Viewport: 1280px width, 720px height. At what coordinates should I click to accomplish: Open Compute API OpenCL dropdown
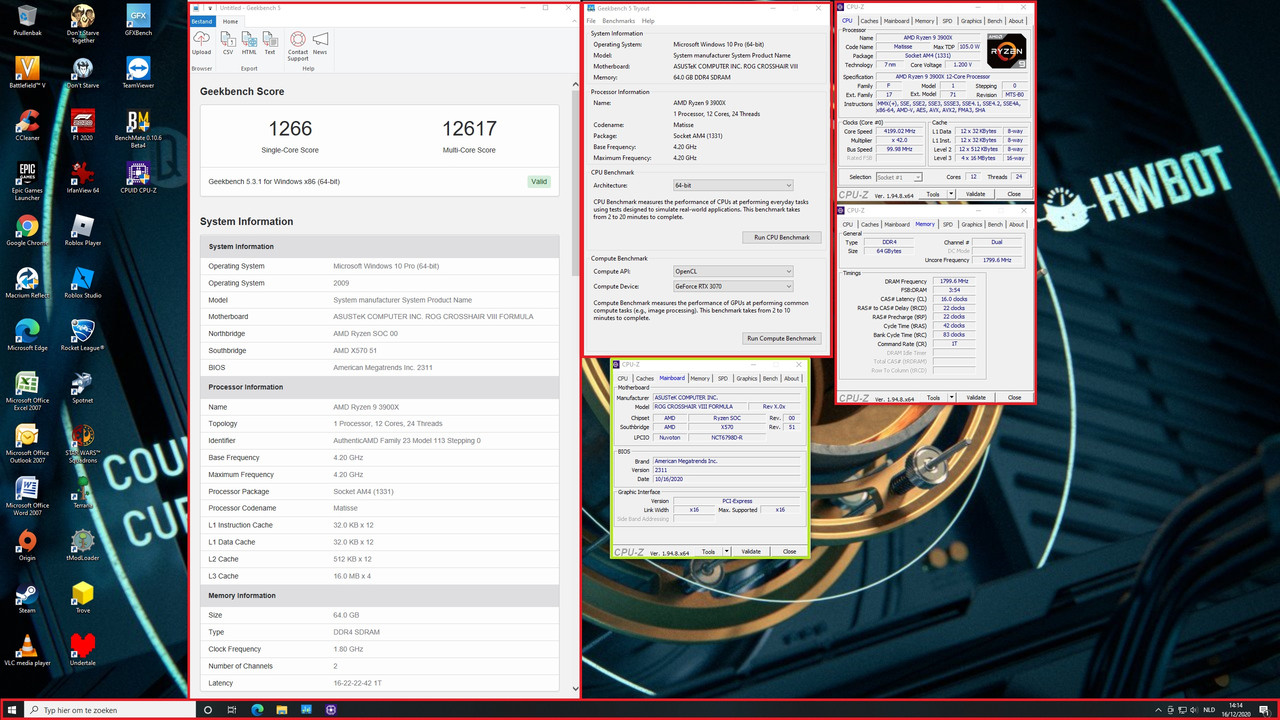click(x=733, y=271)
